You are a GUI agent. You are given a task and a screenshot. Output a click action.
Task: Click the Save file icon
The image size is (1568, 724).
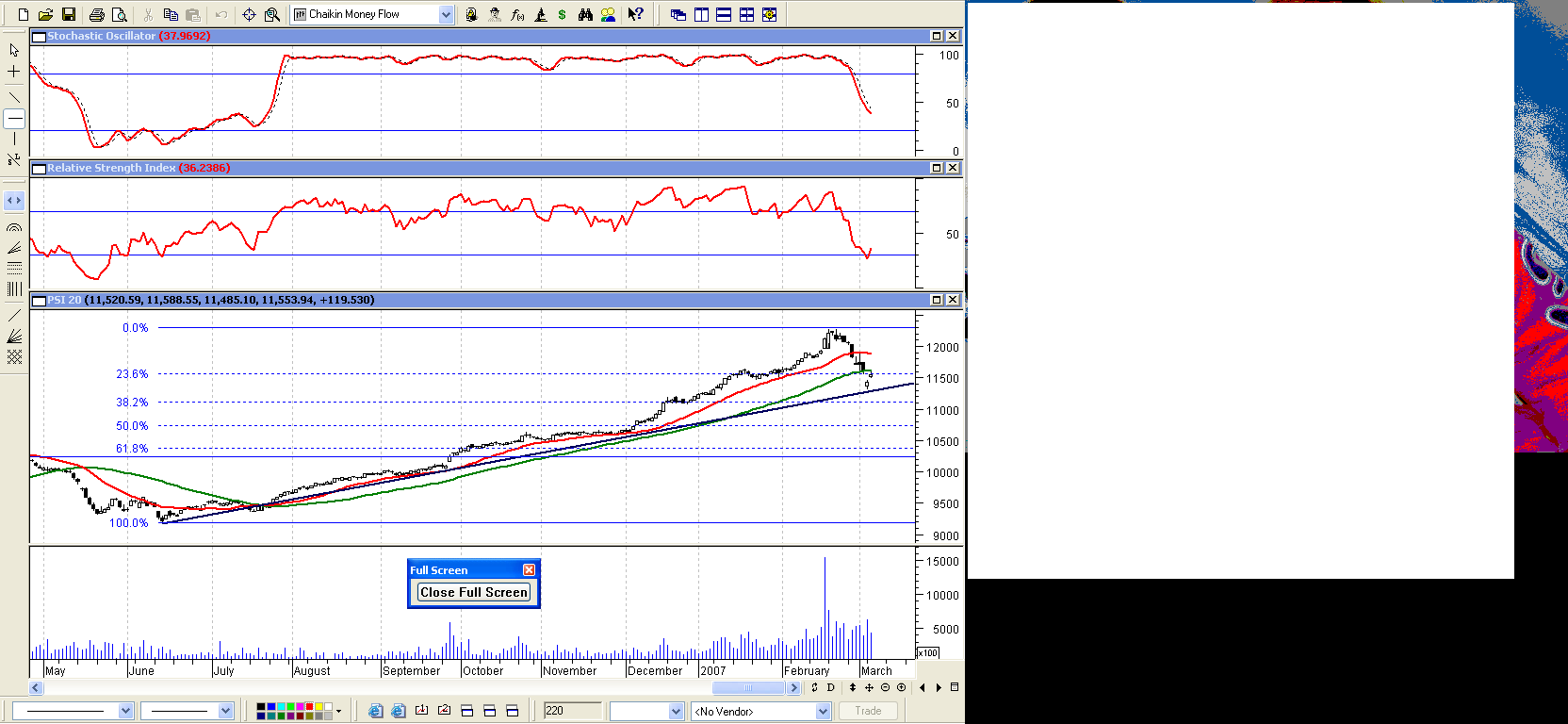pyautogui.click(x=69, y=14)
